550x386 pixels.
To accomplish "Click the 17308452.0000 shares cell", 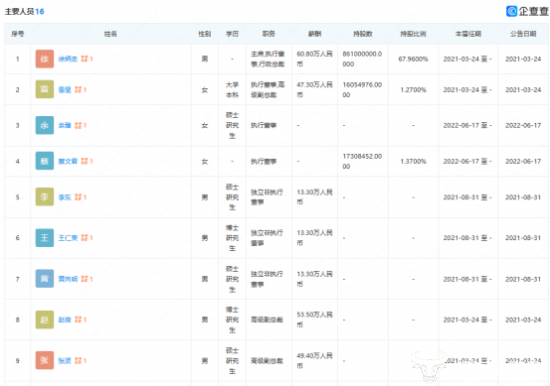I will coord(362,161).
